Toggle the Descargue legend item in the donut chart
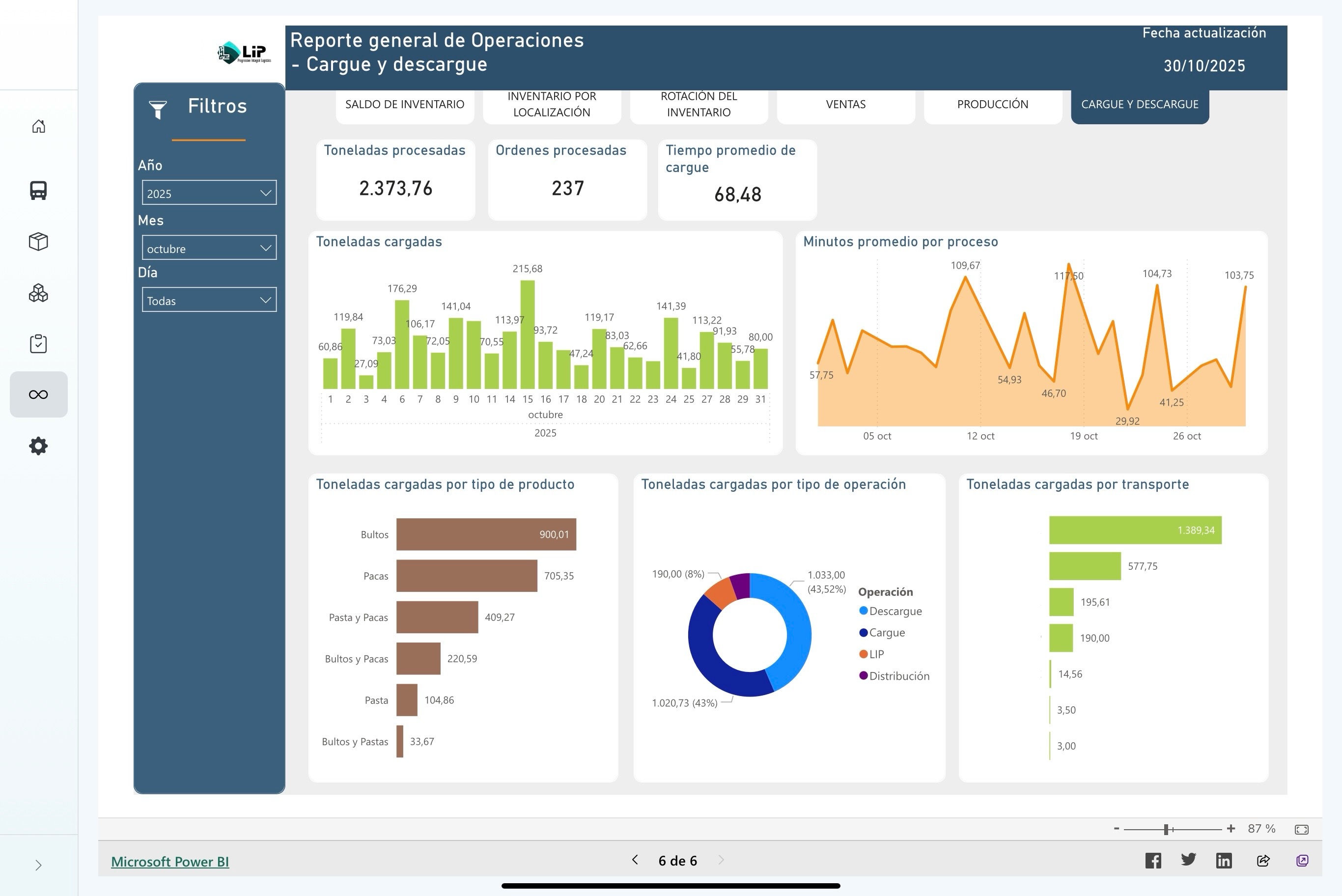 pos(891,611)
